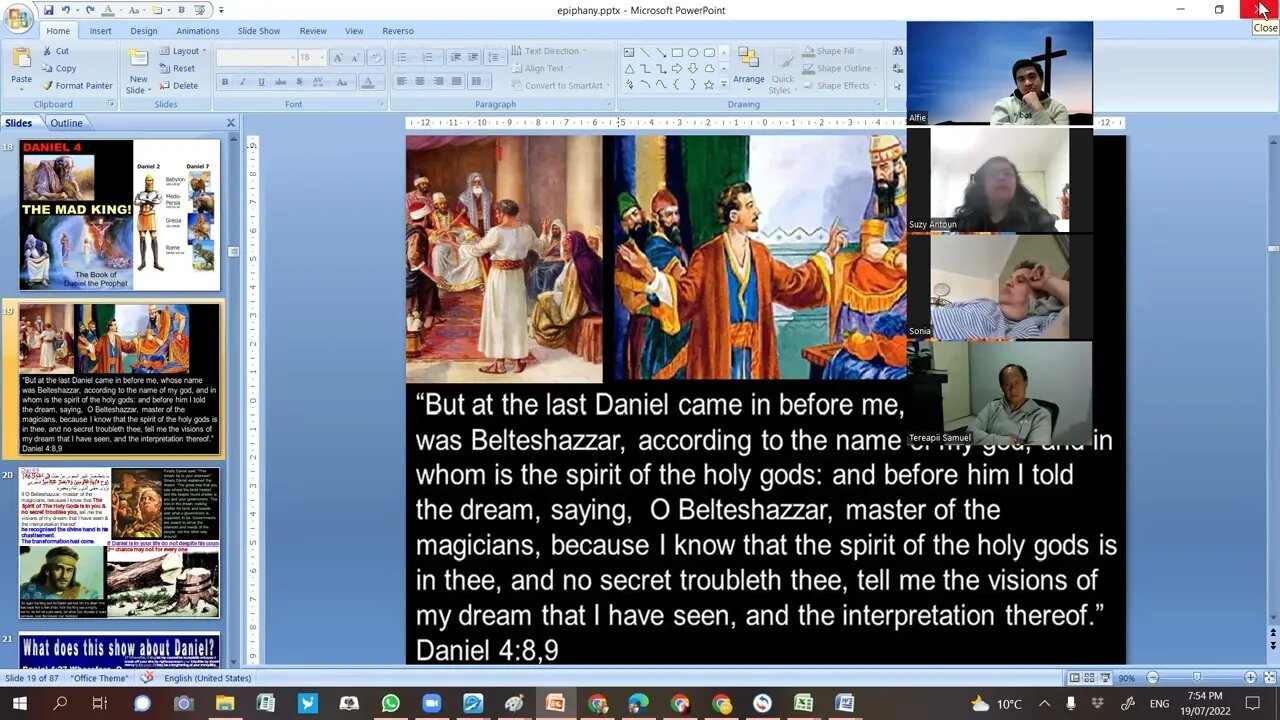The width and height of the screenshot is (1280, 720).
Task: Open Zoom app from taskbar
Action: click(432, 704)
